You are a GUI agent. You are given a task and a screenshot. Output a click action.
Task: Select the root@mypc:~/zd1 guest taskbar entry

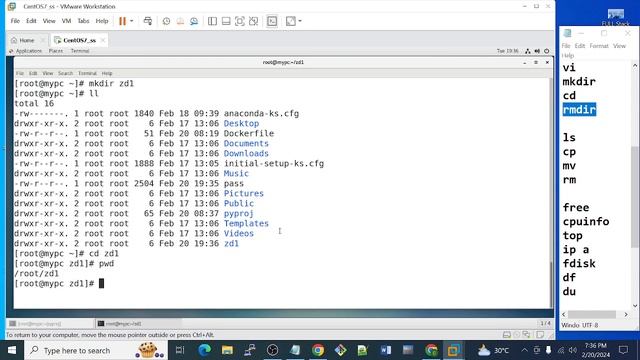(x=138, y=324)
